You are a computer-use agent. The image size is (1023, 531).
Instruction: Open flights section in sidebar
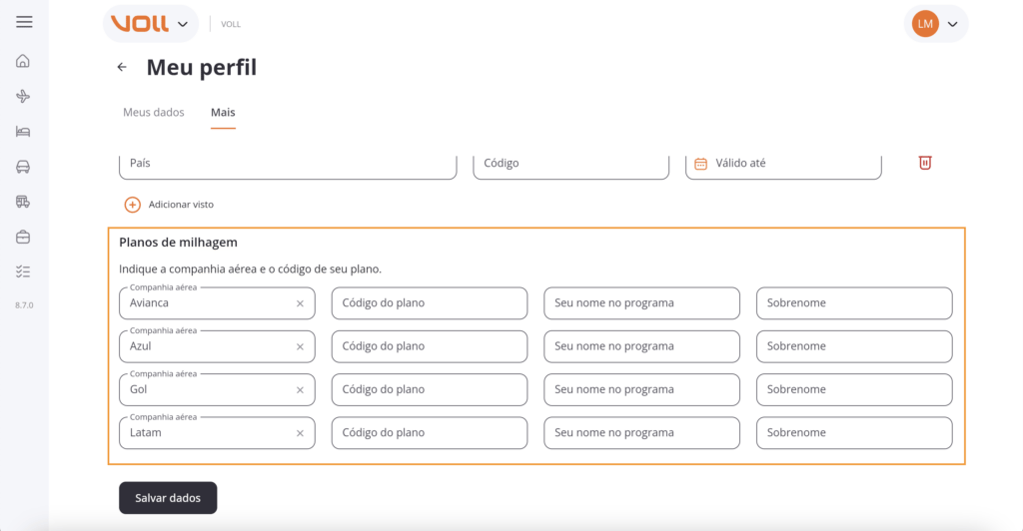(x=23, y=96)
